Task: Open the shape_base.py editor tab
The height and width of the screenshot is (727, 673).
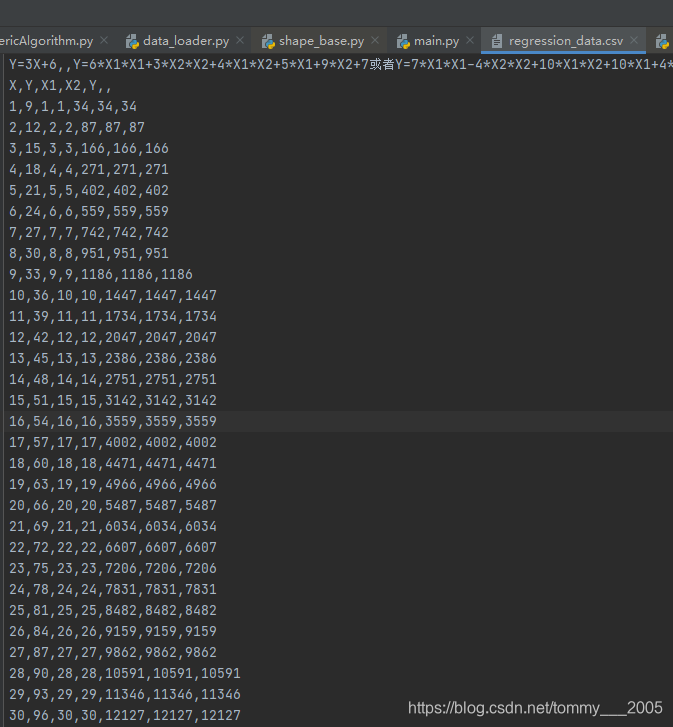Action: [x=321, y=41]
